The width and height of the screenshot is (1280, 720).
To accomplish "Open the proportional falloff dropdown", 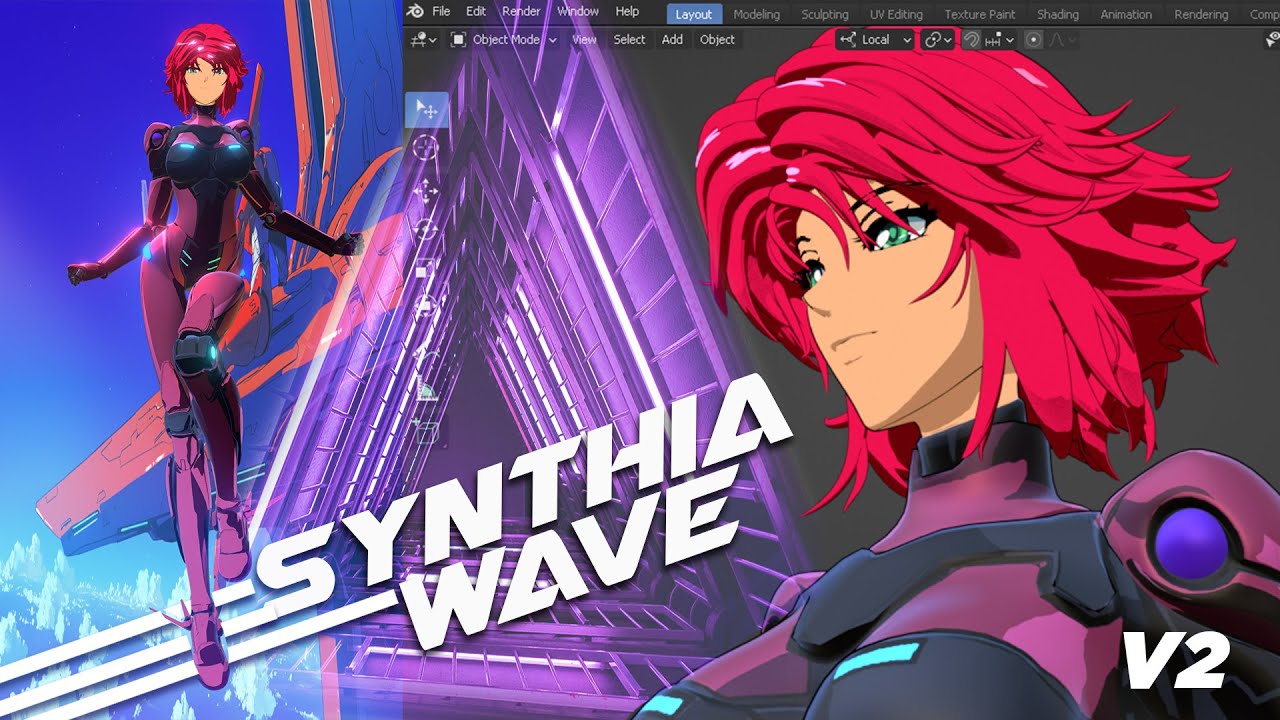I will coord(1062,40).
